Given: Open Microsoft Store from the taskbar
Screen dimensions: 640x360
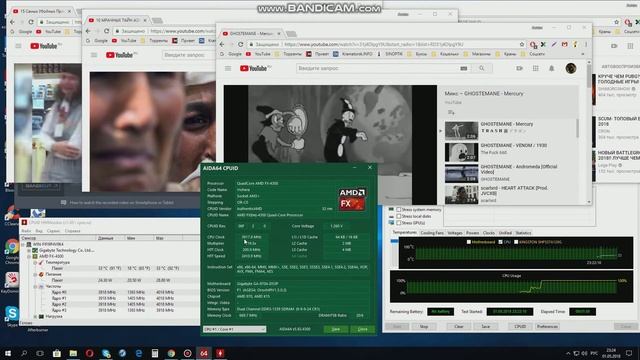Looking at the screenshot, I should pyautogui.click(x=57, y=353).
